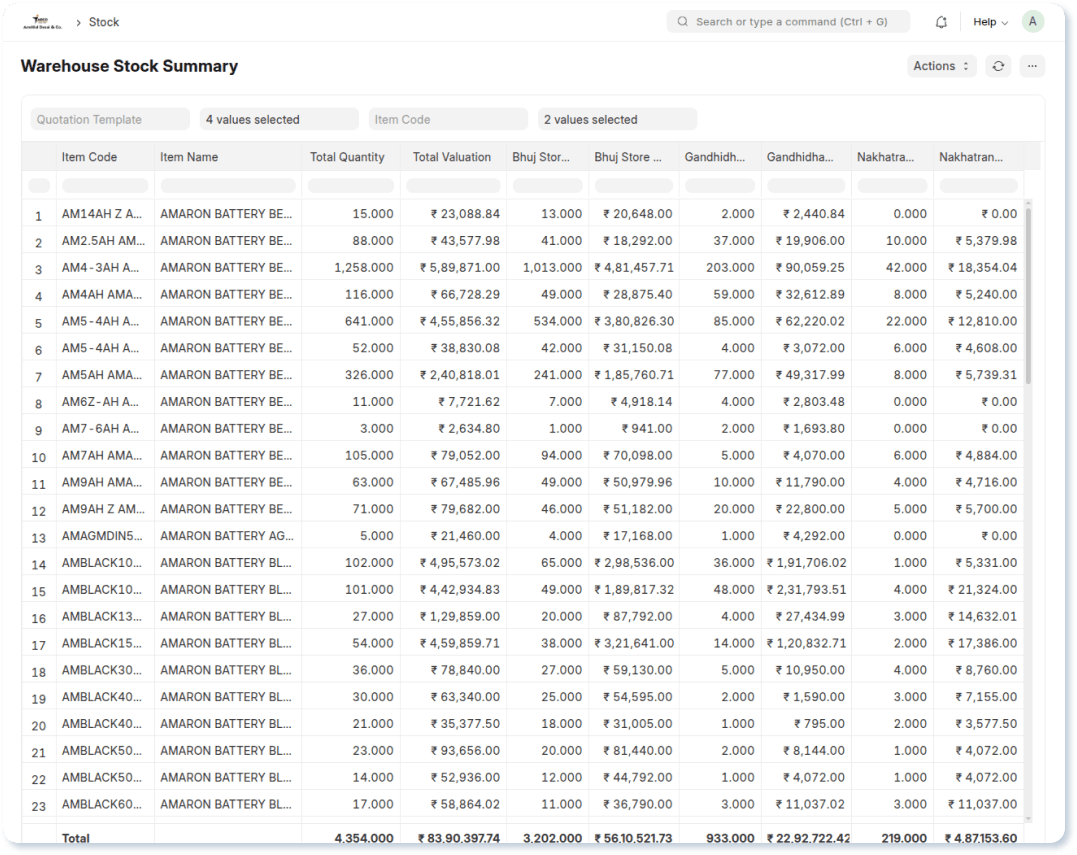The width and height of the screenshot is (1077, 855).
Task: Click the search magnifier icon
Action: click(x=683, y=21)
